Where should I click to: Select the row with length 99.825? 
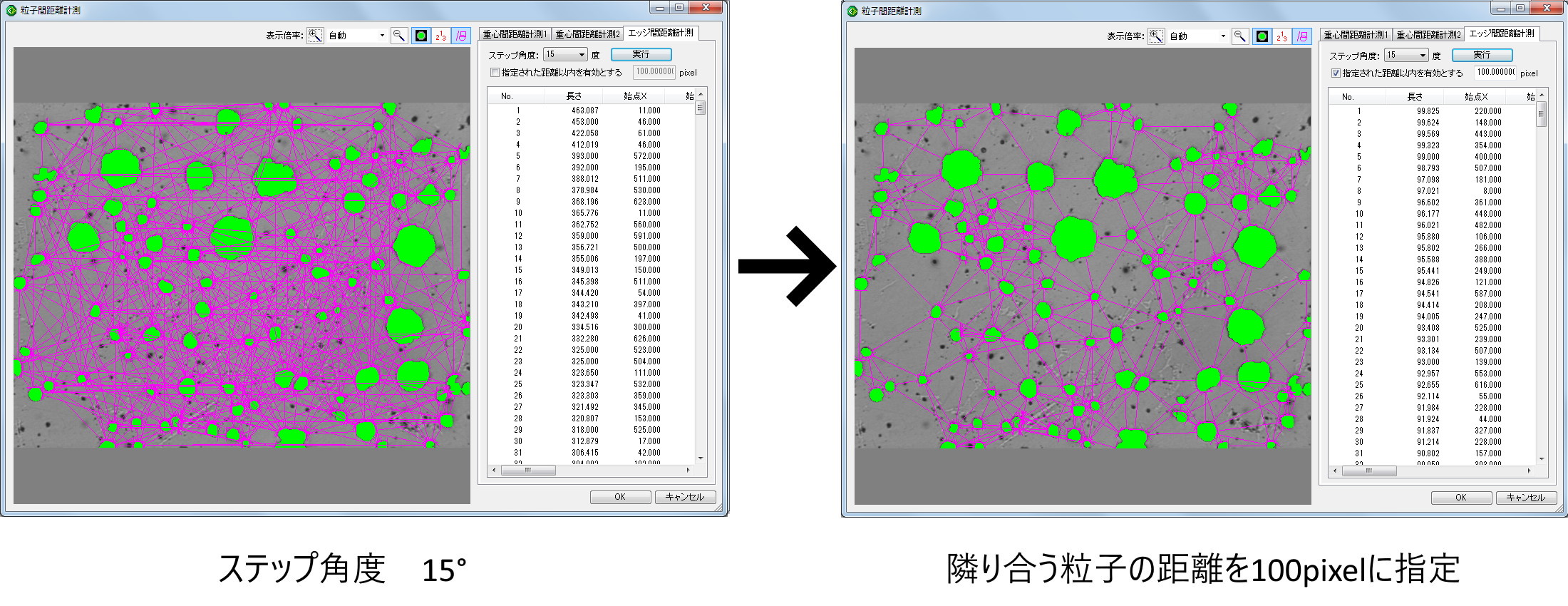point(1433,111)
